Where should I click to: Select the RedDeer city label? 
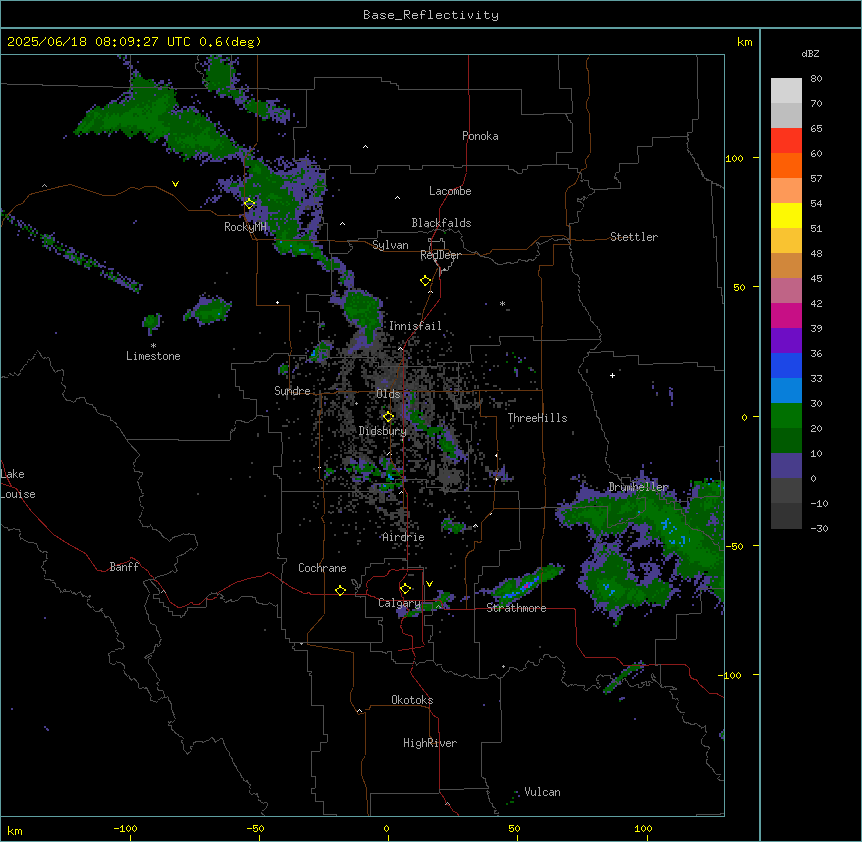tap(440, 255)
